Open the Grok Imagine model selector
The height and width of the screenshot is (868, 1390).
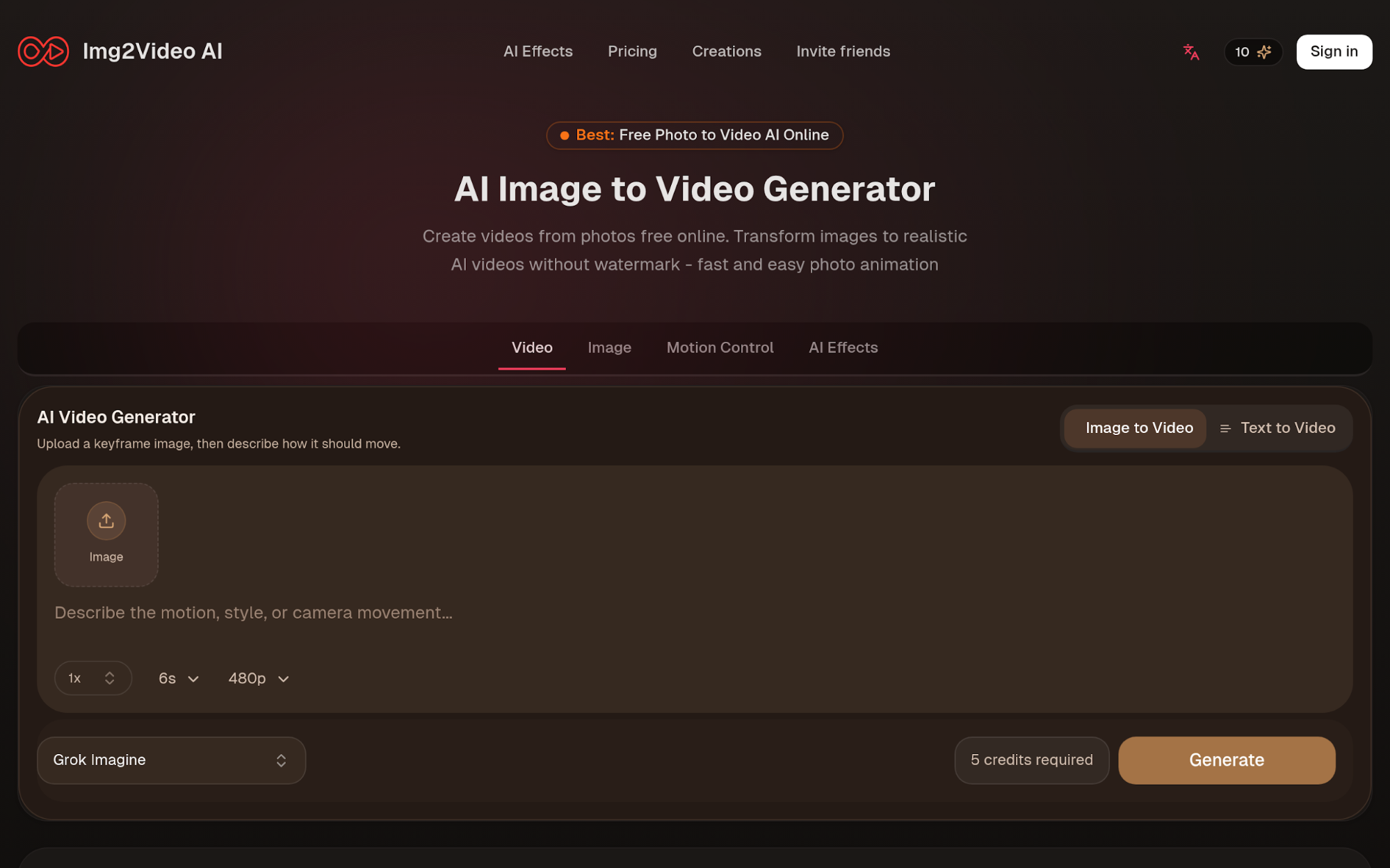pyautogui.click(x=171, y=760)
